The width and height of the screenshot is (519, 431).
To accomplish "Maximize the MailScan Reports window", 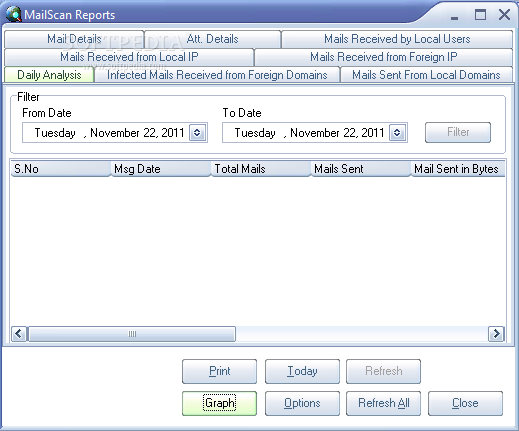I will pyautogui.click(x=480, y=15).
